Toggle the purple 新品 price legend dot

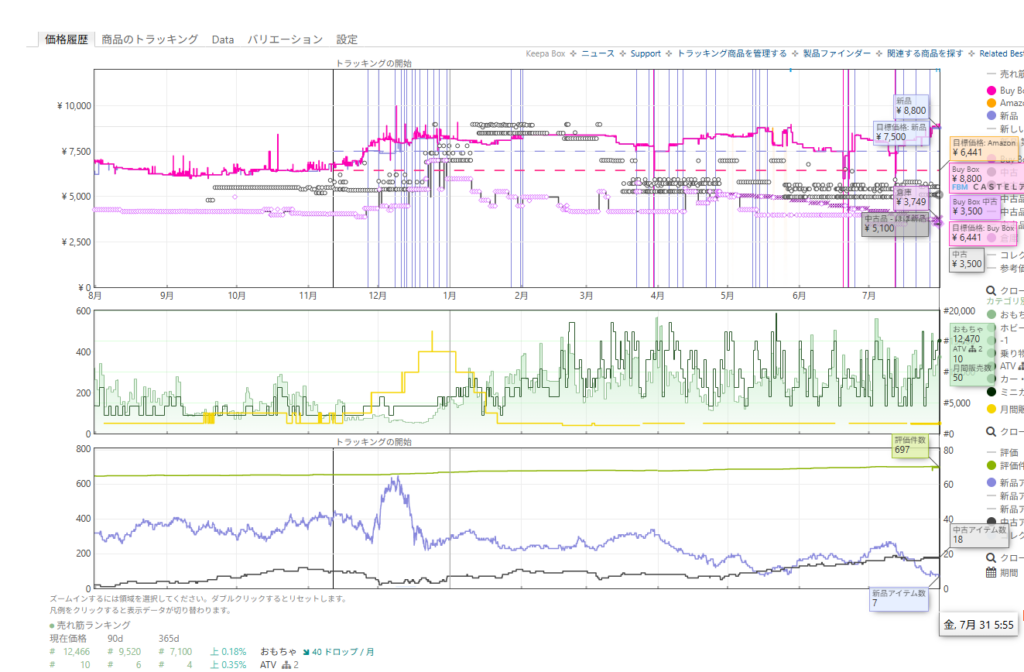point(991,116)
